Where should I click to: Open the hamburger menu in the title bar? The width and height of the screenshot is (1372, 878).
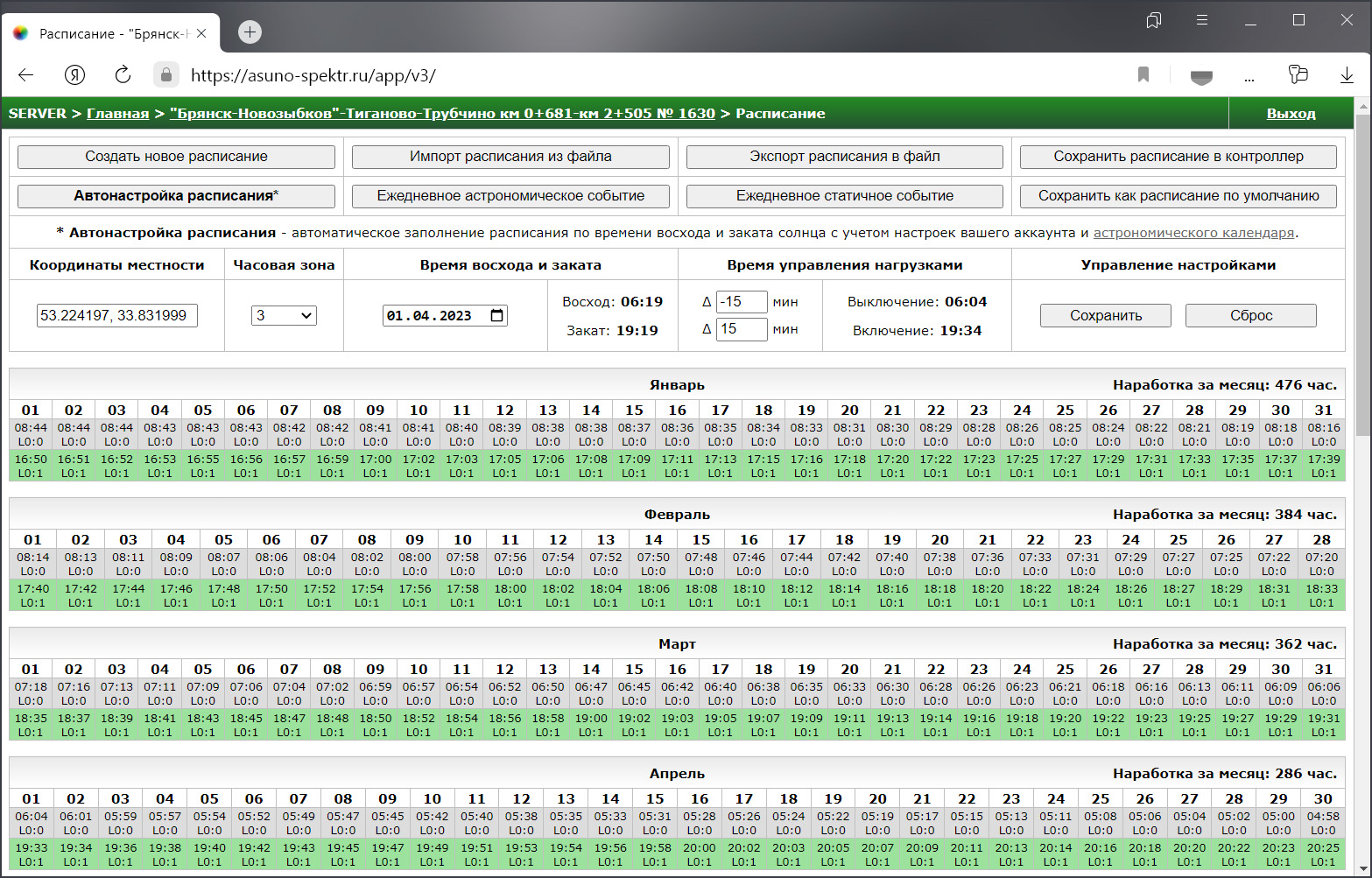point(1202,20)
